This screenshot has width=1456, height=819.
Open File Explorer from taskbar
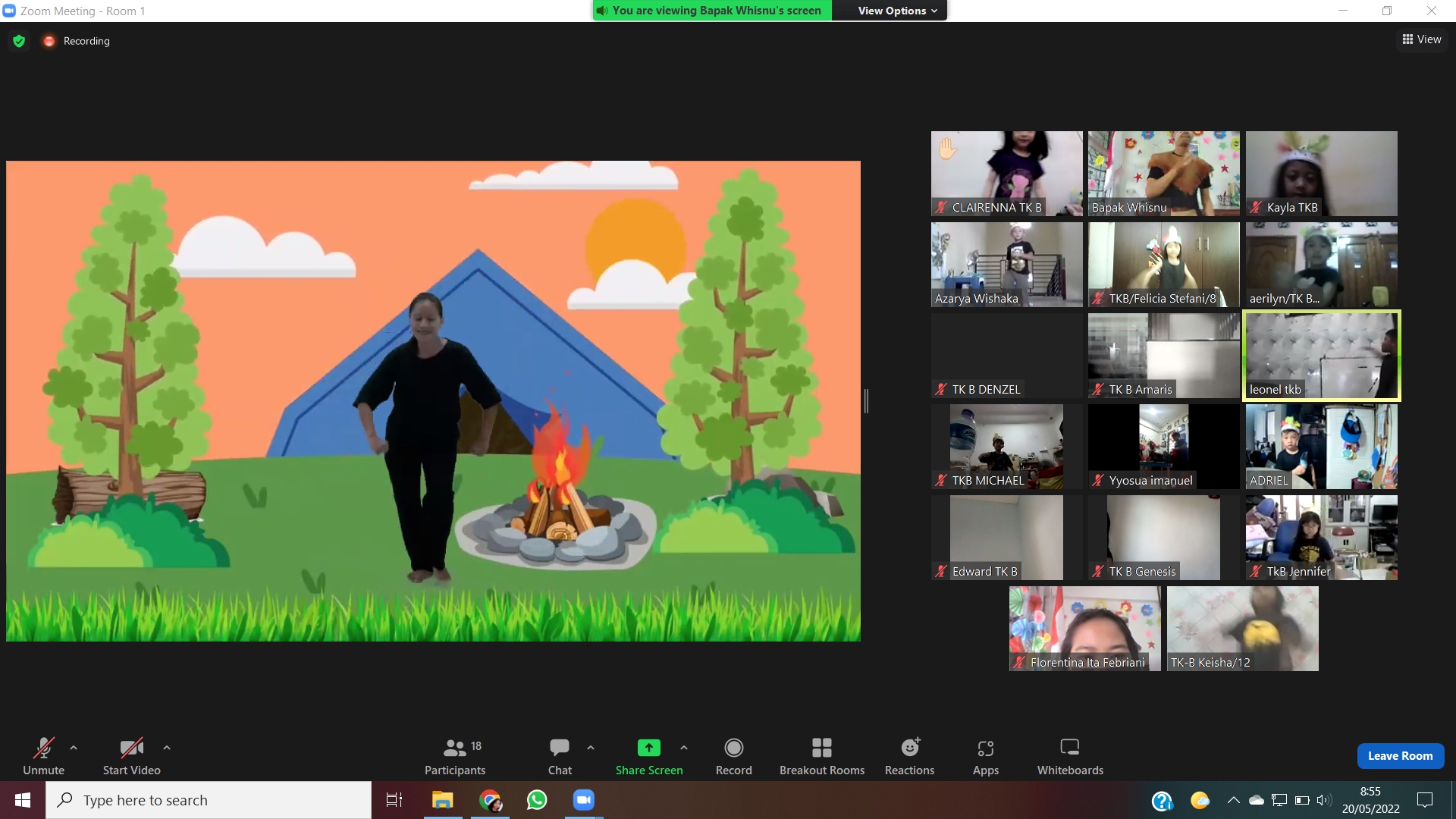pos(442,800)
